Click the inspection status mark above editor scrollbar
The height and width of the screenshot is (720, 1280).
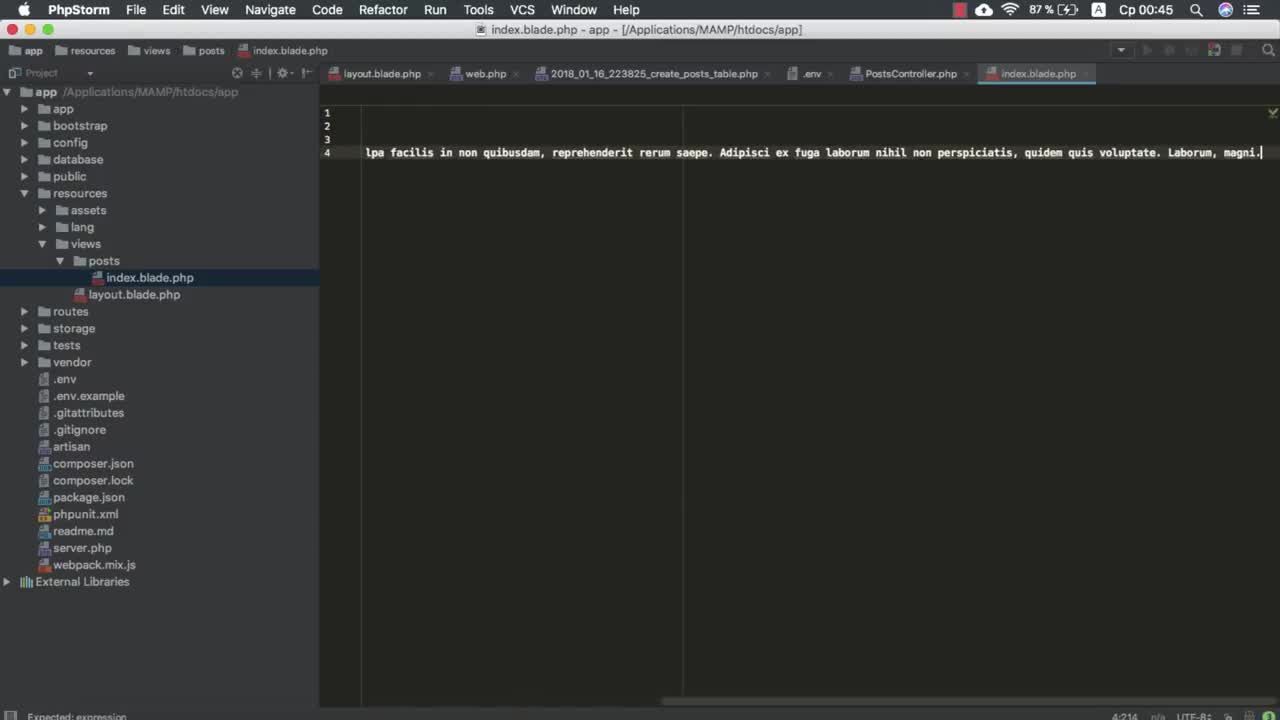coord(1272,114)
